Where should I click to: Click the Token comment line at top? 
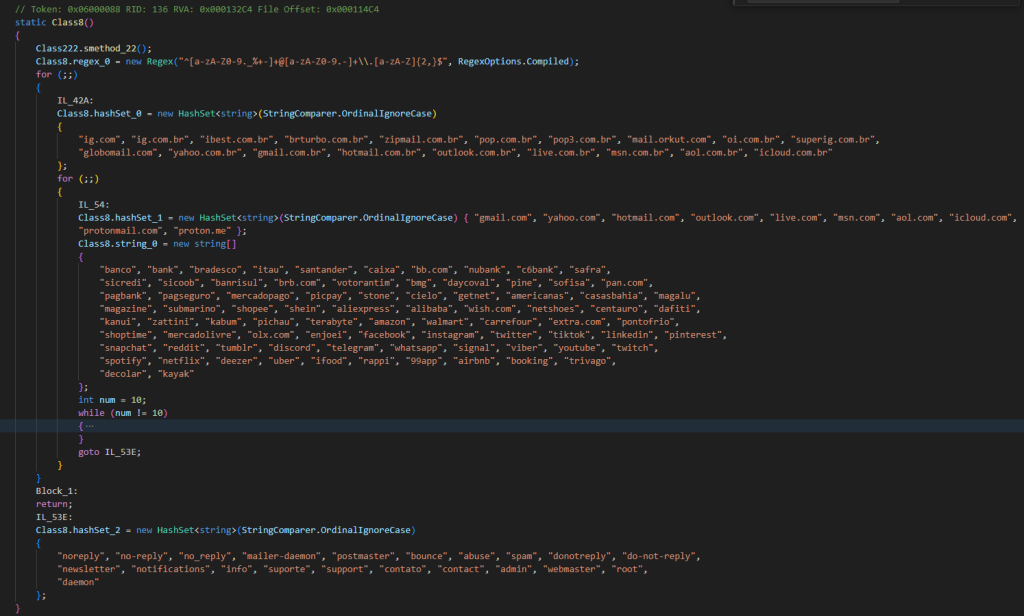[197, 9]
